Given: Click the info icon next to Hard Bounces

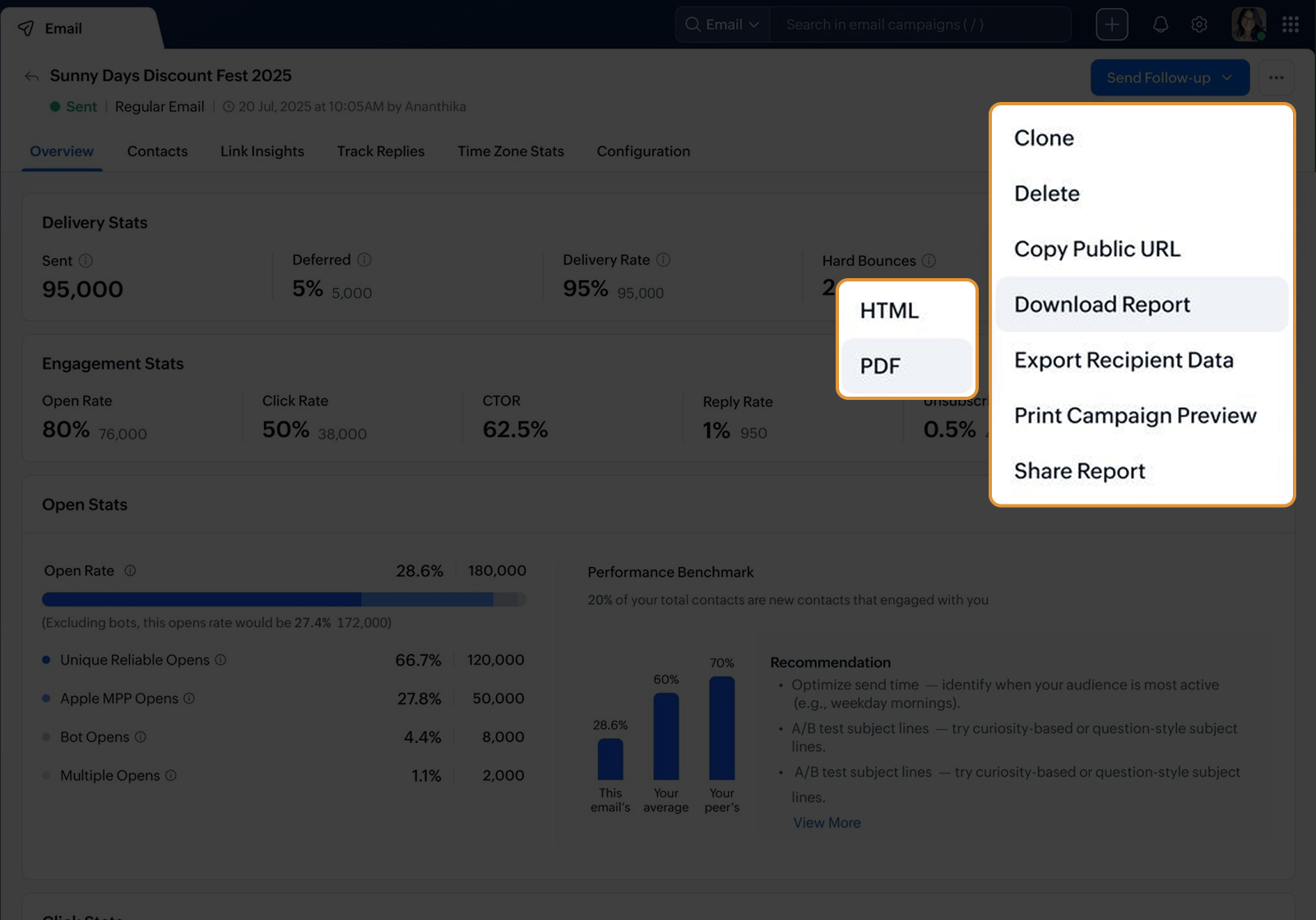Looking at the screenshot, I should (x=929, y=260).
